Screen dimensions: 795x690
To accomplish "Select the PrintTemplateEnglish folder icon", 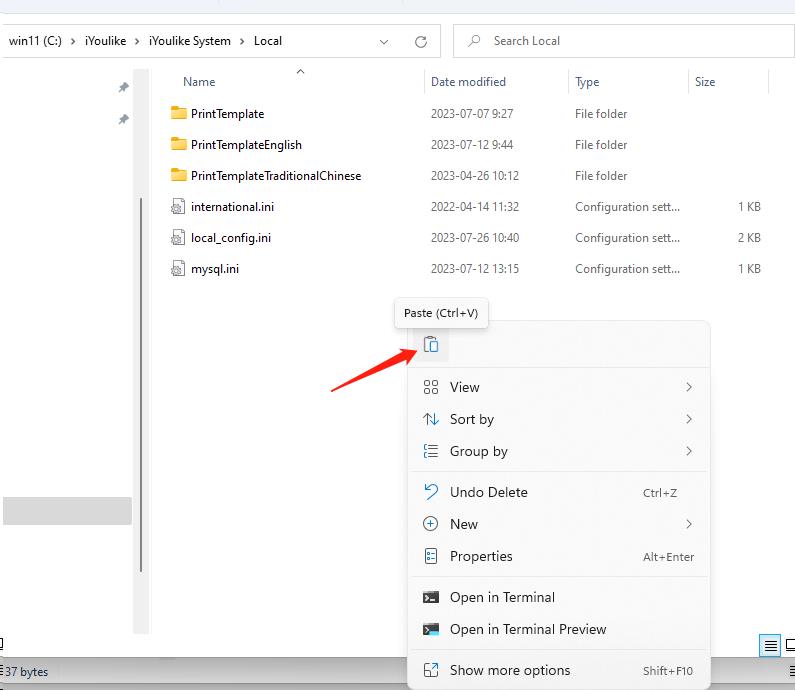I will tap(179, 145).
